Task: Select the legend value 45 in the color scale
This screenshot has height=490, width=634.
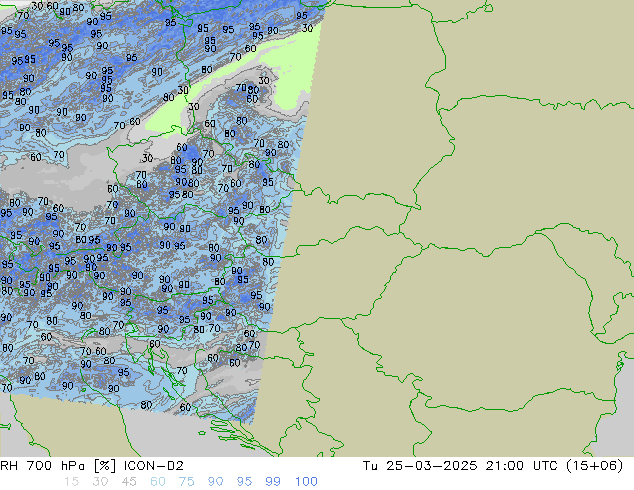Action: [x=129, y=482]
